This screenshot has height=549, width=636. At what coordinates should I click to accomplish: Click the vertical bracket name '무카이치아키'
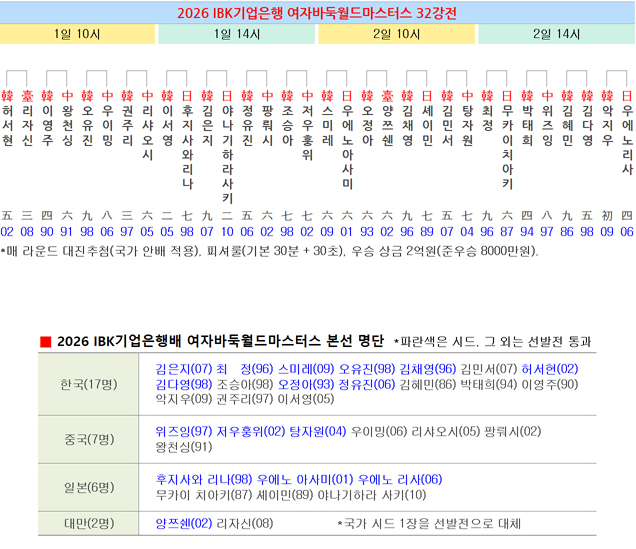507,148
